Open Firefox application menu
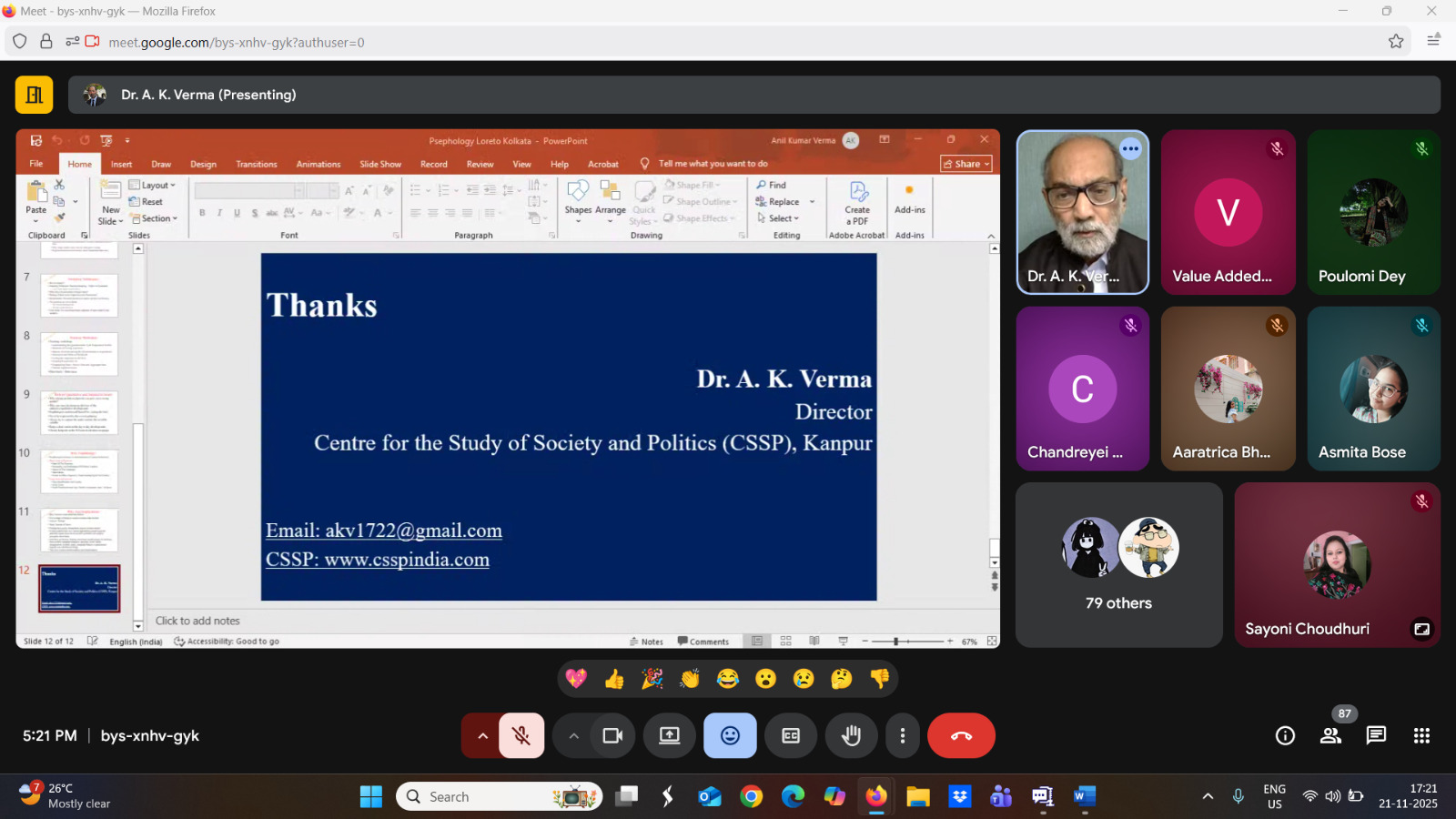 point(1433,41)
